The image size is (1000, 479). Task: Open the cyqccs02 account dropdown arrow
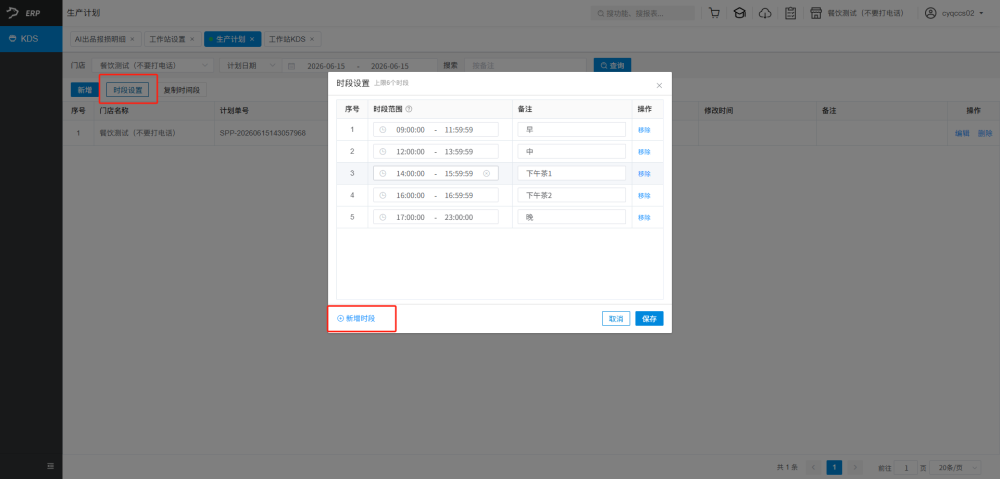(x=981, y=13)
